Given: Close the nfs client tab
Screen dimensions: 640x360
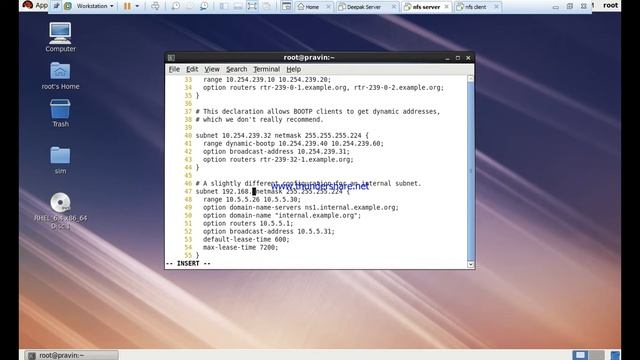Looking at the screenshot, I should (x=496, y=7).
